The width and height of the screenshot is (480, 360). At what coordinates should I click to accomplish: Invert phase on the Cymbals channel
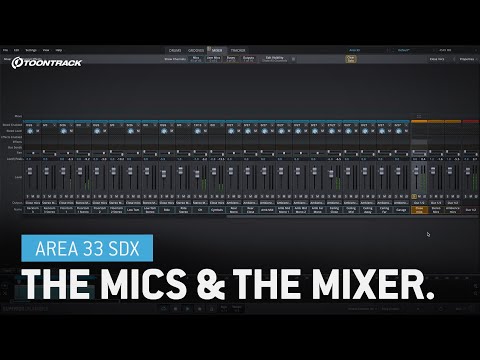tap(222, 196)
